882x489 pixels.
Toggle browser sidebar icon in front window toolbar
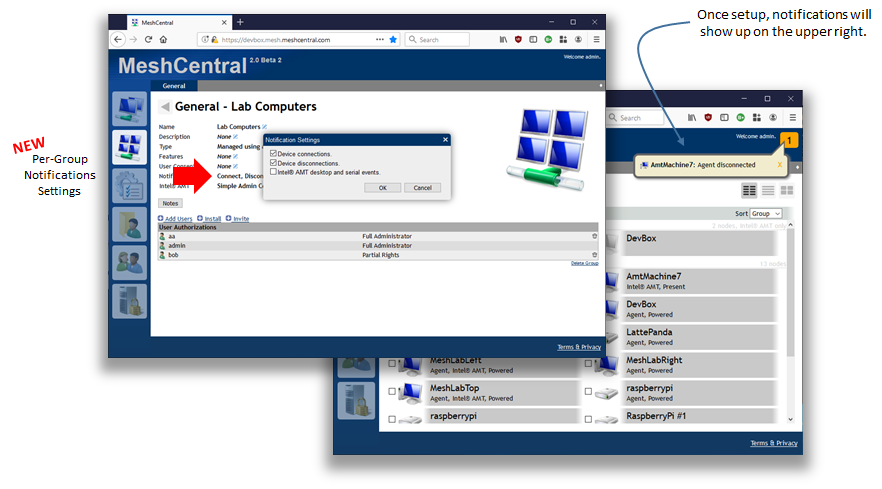(533, 39)
